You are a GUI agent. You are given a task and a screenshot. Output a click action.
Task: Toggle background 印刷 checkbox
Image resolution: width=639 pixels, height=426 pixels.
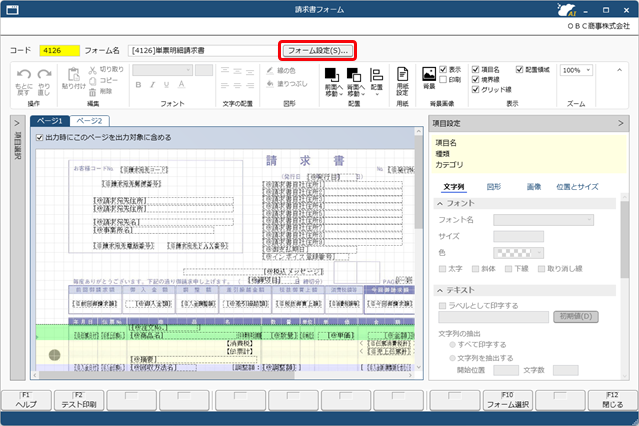pos(443,79)
